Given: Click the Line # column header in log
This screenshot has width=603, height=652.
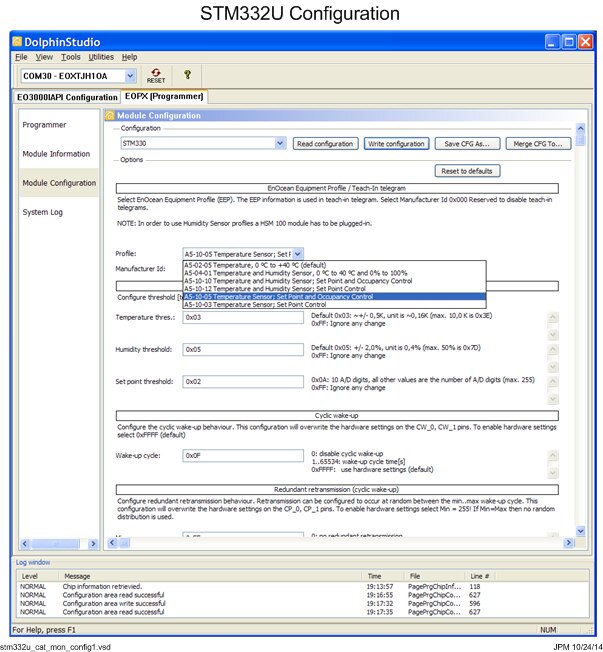Looking at the screenshot, I should click(479, 576).
